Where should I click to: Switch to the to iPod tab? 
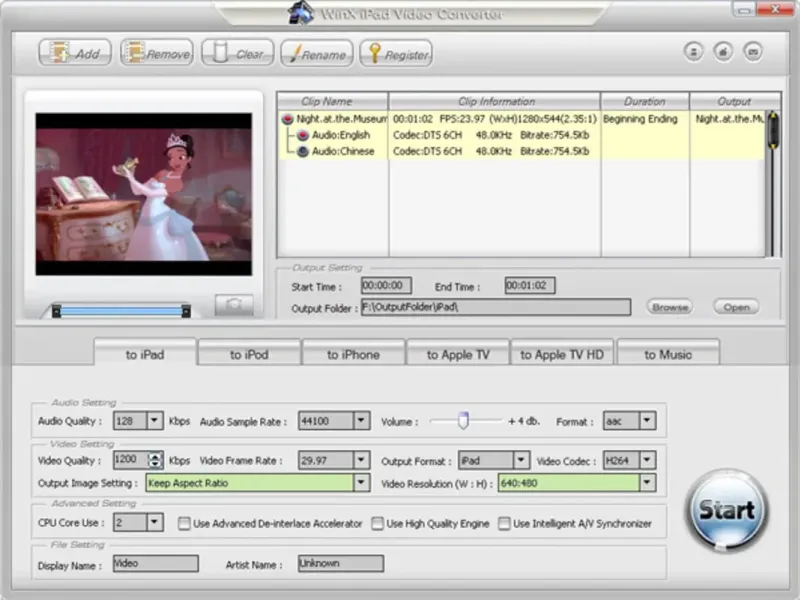click(x=249, y=352)
